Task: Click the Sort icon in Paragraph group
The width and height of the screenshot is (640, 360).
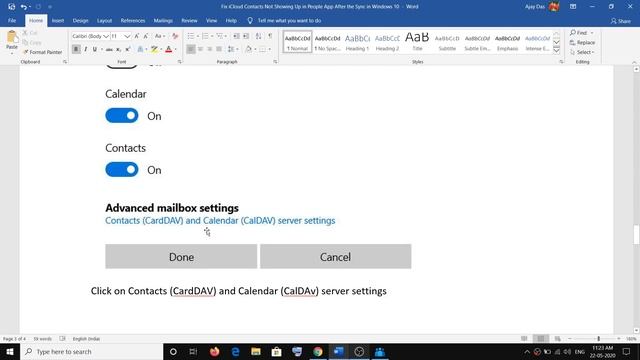Action: (258, 36)
